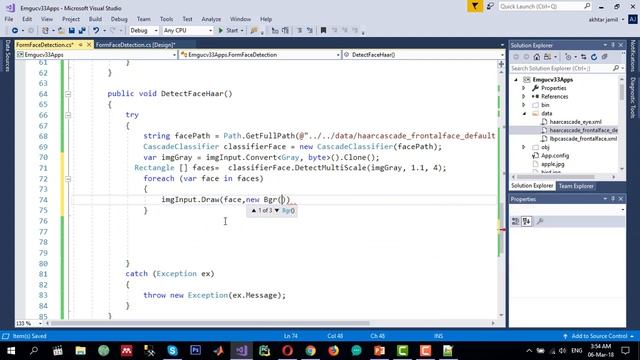640x360 pixels.
Task: Show next overload in Bgr tooltip
Action: click(277, 211)
